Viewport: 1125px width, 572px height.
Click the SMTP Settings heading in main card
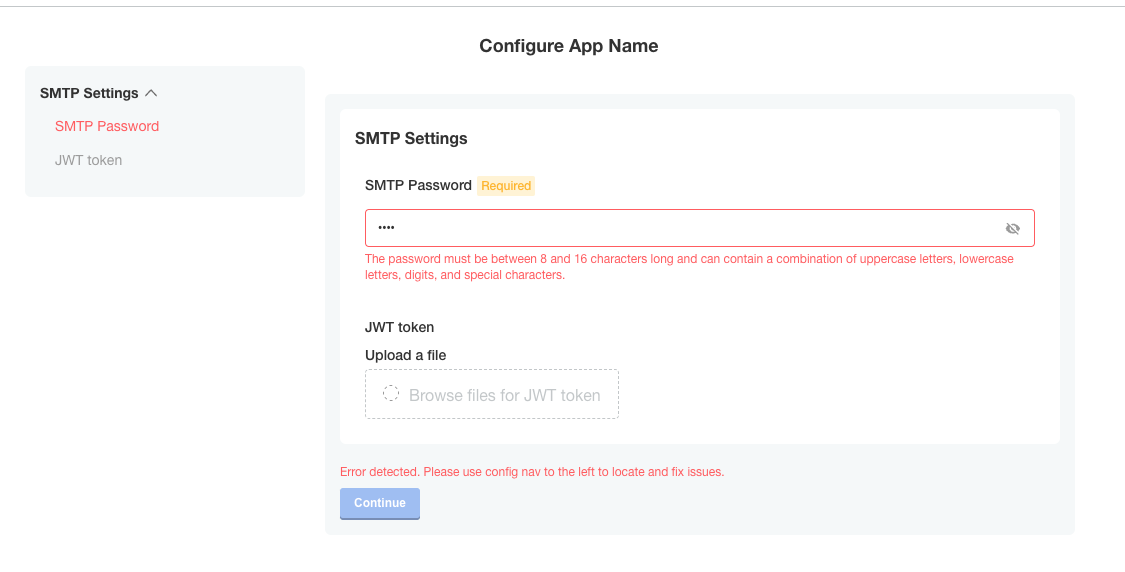pos(411,138)
